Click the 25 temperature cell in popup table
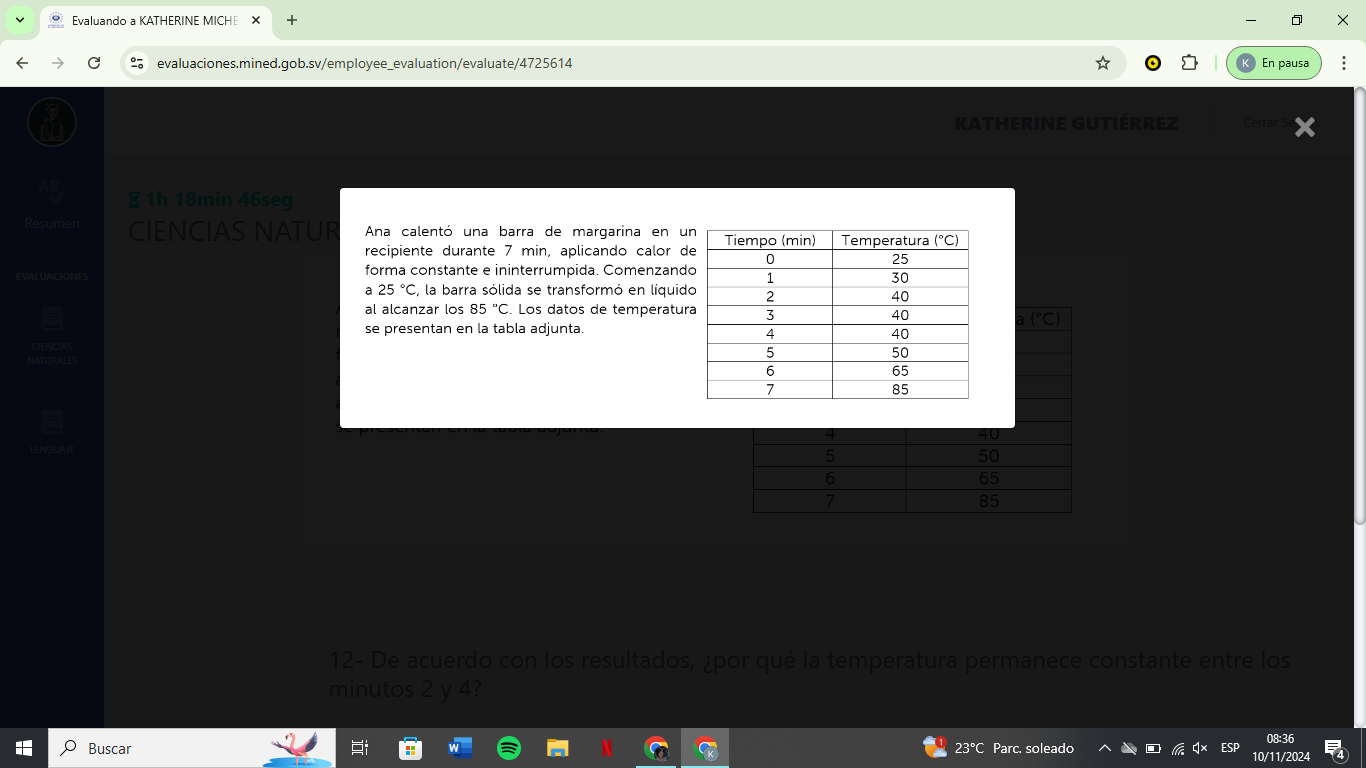The width and height of the screenshot is (1366, 768). pos(900,259)
